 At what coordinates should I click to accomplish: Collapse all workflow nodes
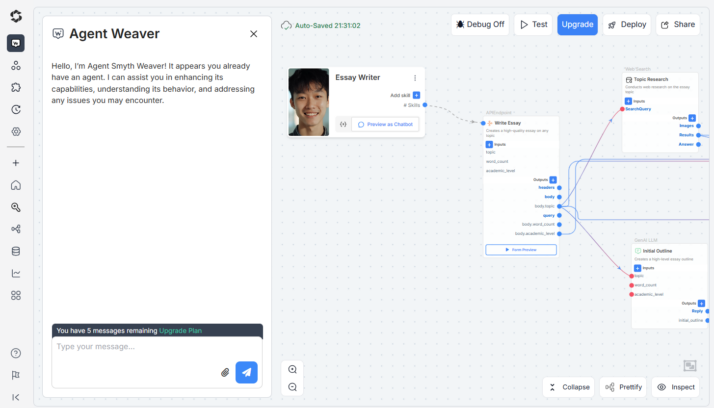coord(568,387)
